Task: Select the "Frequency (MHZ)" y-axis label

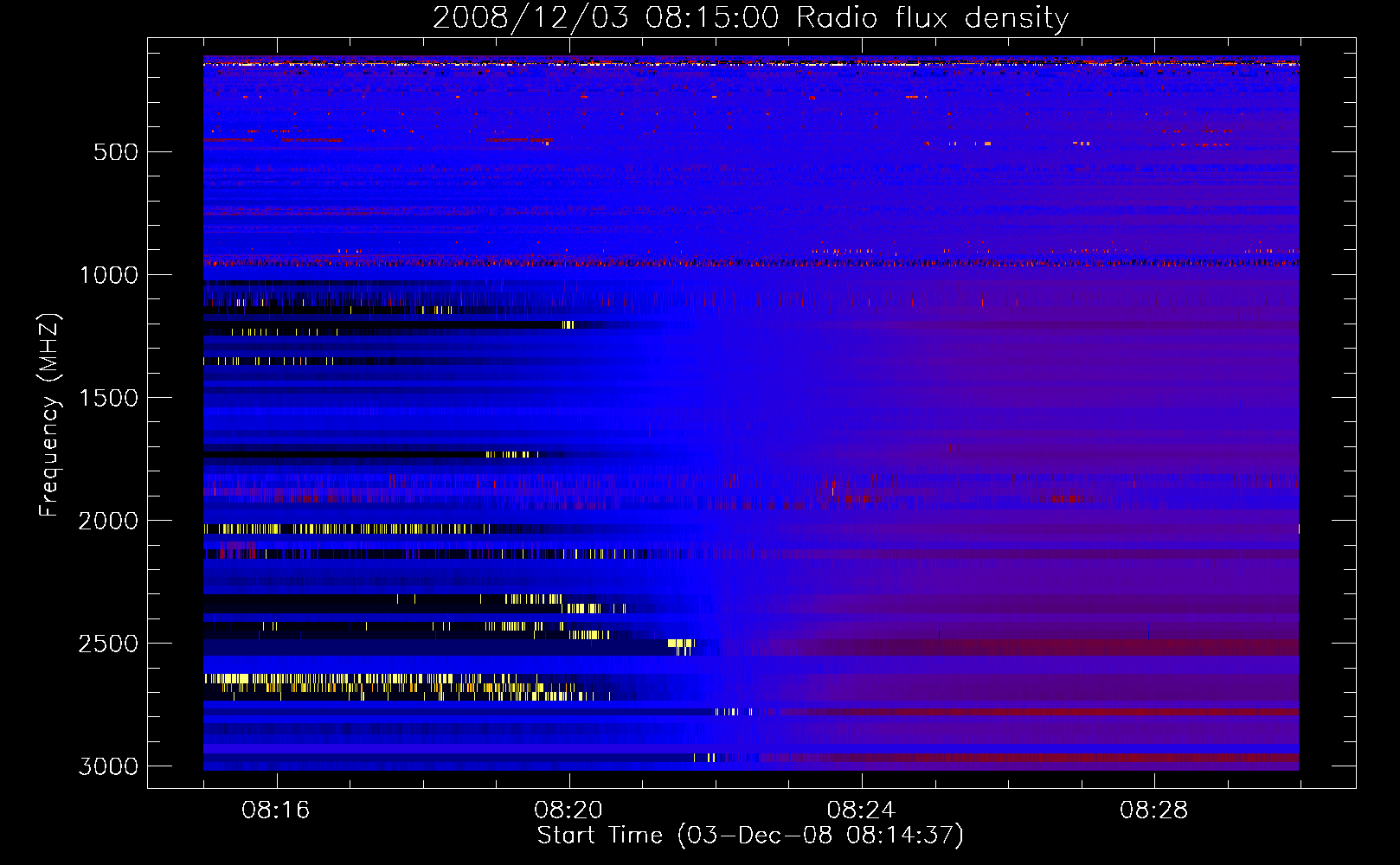Action: click(49, 415)
